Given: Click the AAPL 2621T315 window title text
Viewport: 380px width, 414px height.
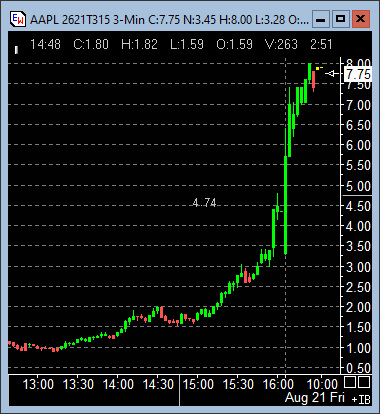Looking at the screenshot, I should pyautogui.click(x=70, y=20).
